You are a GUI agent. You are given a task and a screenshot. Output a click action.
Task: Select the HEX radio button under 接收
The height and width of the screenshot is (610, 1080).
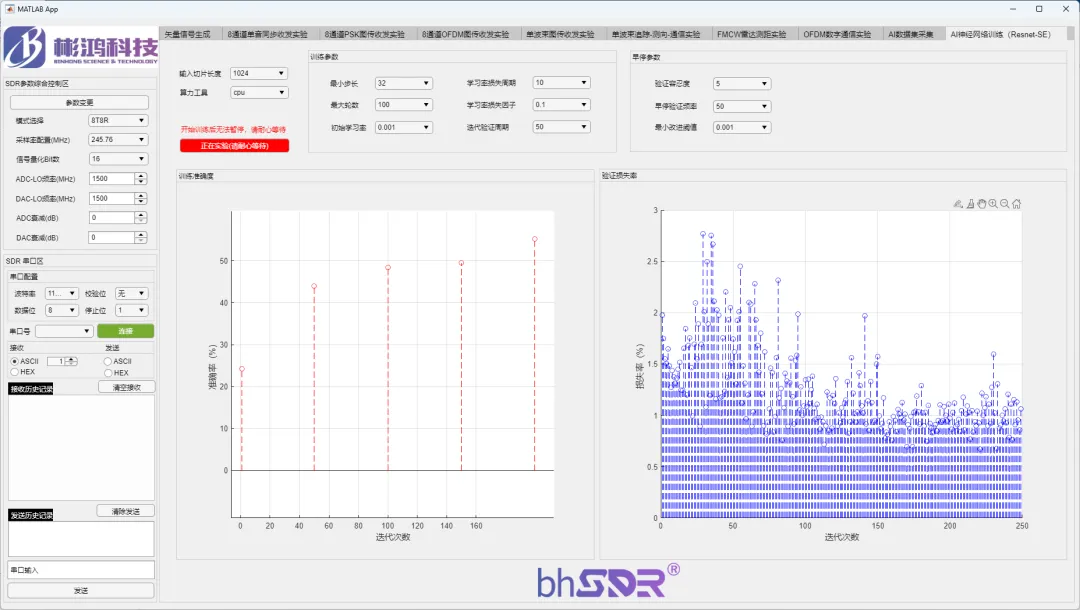(x=14, y=372)
